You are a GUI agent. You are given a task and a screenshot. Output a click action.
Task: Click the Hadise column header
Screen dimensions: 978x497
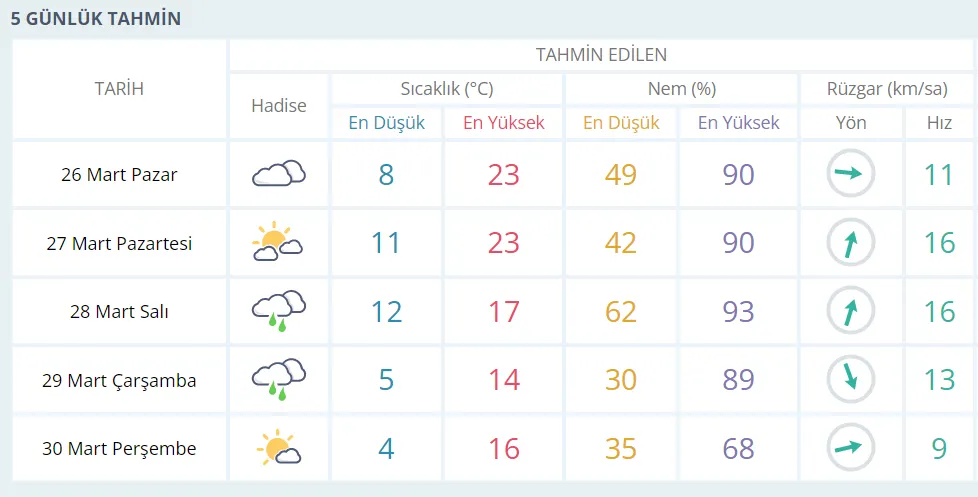[x=279, y=105]
